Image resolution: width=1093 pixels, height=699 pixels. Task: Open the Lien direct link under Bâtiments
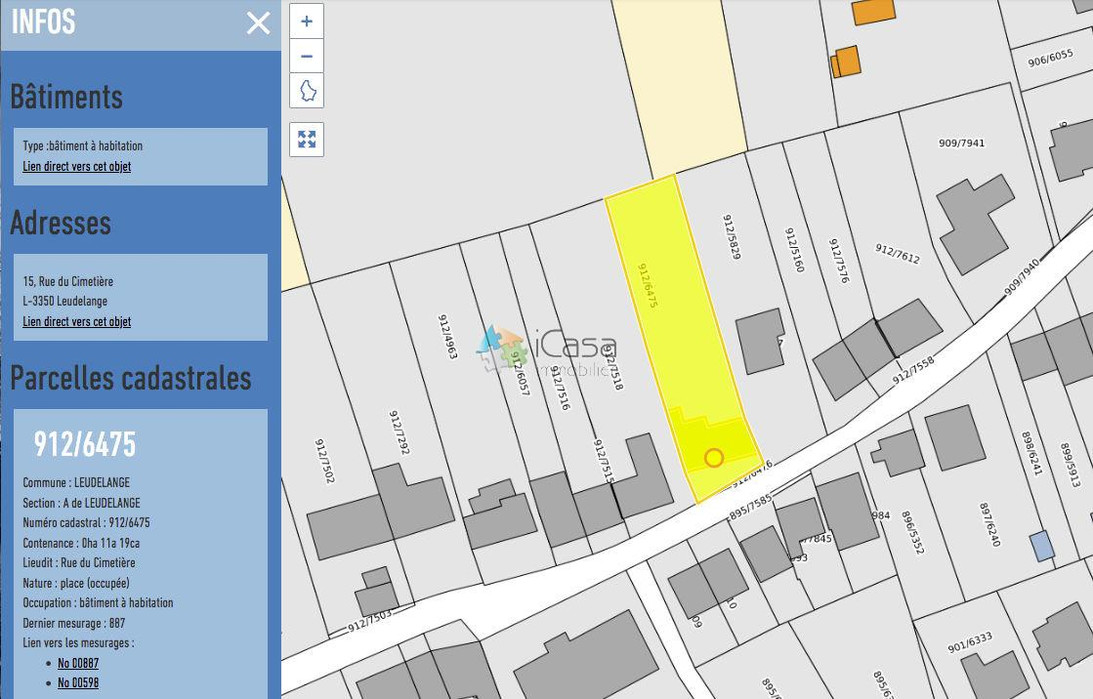tap(75, 166)
